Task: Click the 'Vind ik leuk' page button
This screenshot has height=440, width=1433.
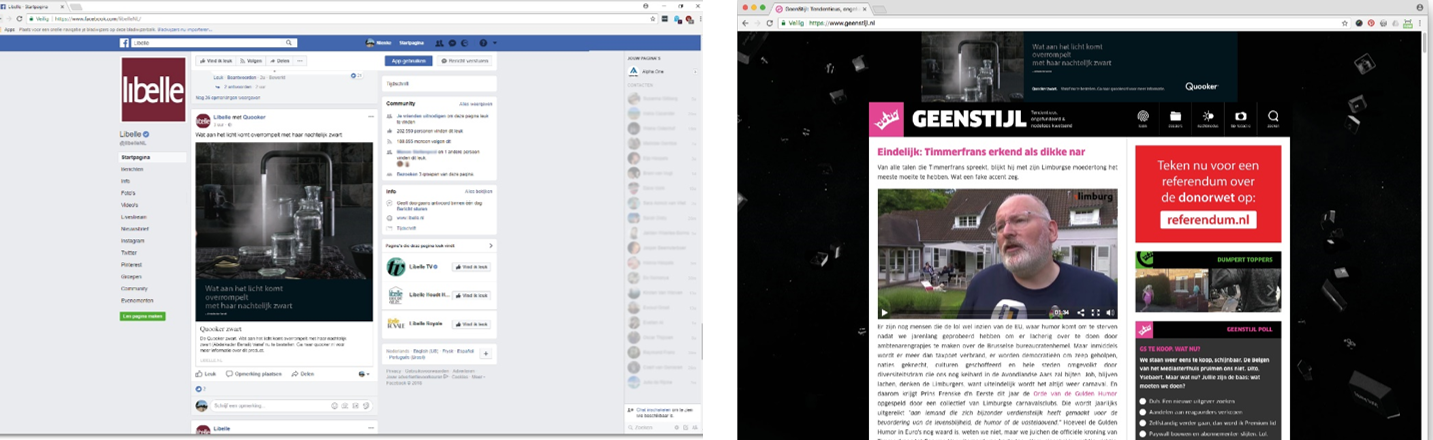Action: [x=214, y=61]
